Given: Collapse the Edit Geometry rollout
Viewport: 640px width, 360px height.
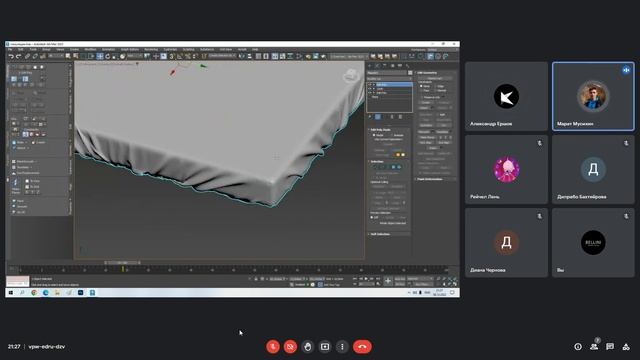Looking at the screenshot, I should coord(436,73).
